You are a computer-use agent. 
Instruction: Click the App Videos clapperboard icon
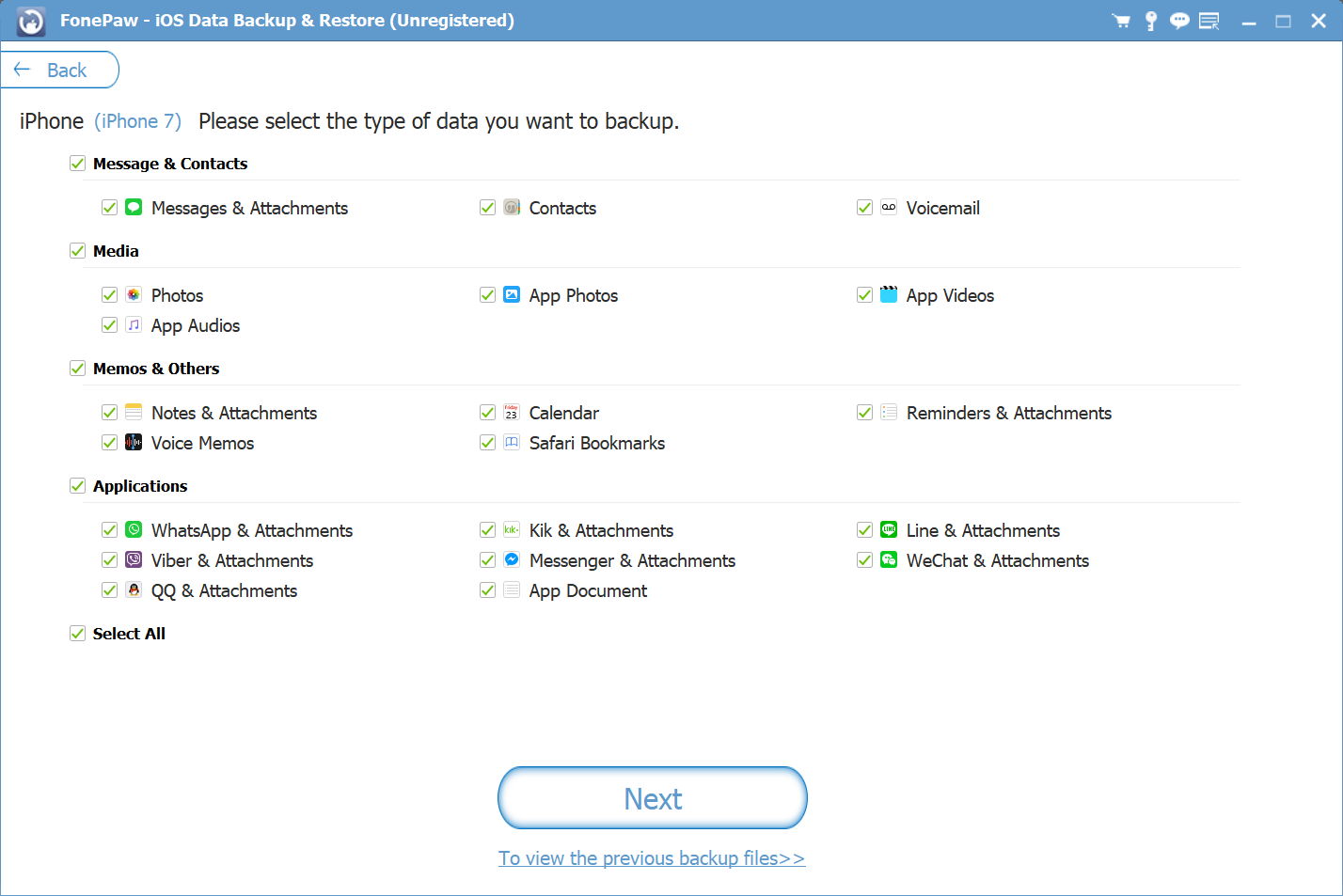click(x=889, y=294)
